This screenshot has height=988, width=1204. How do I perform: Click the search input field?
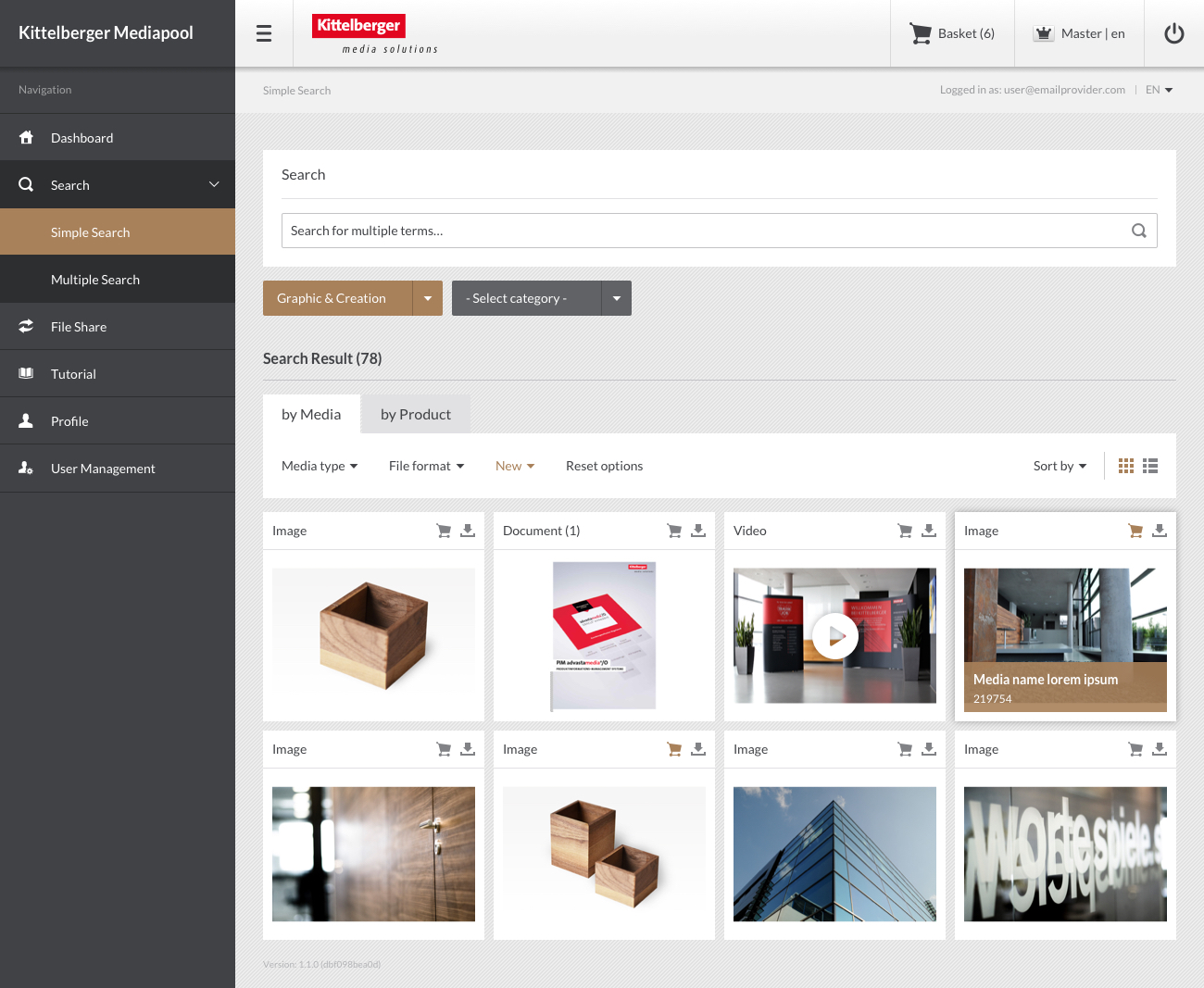pyautogui.click(x=648, y=230)
